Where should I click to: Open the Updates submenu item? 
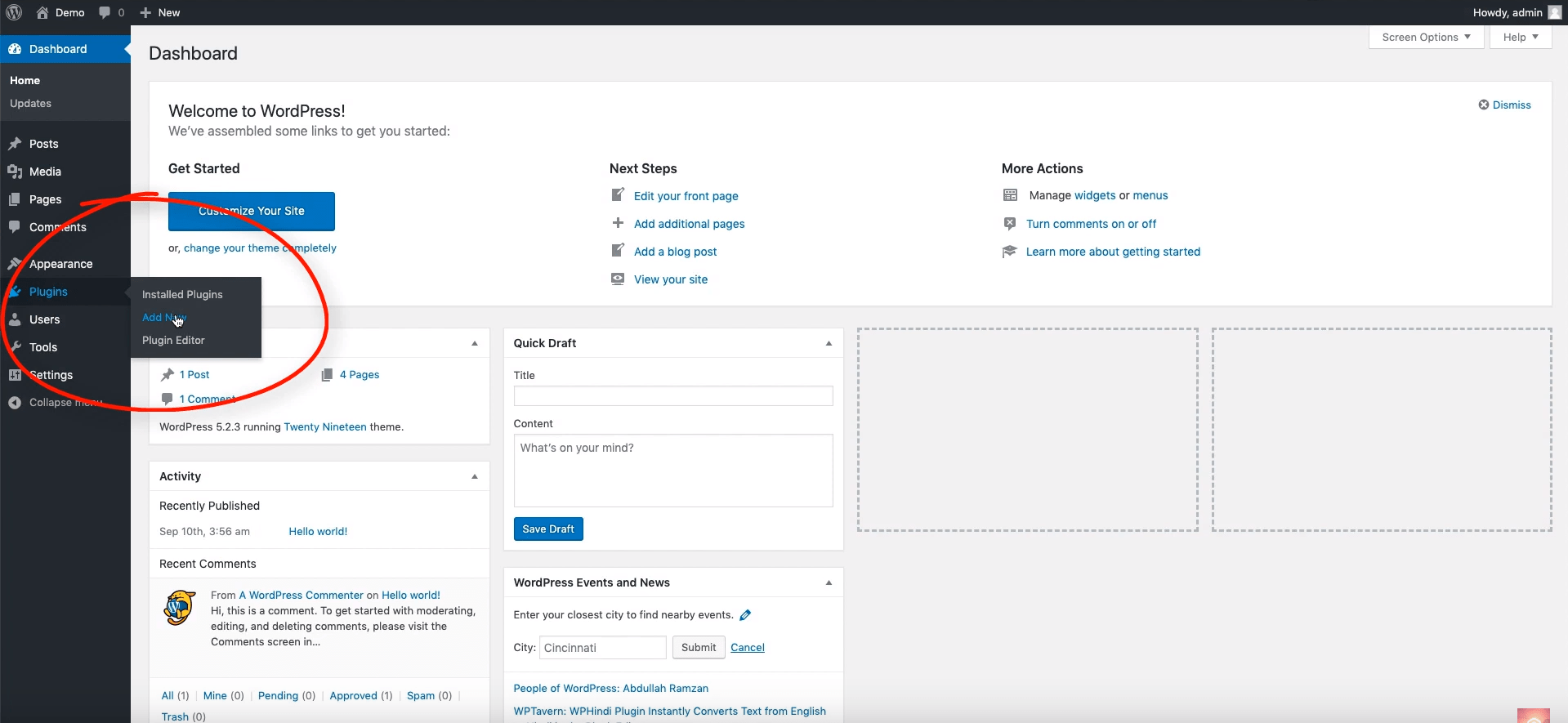31,103
